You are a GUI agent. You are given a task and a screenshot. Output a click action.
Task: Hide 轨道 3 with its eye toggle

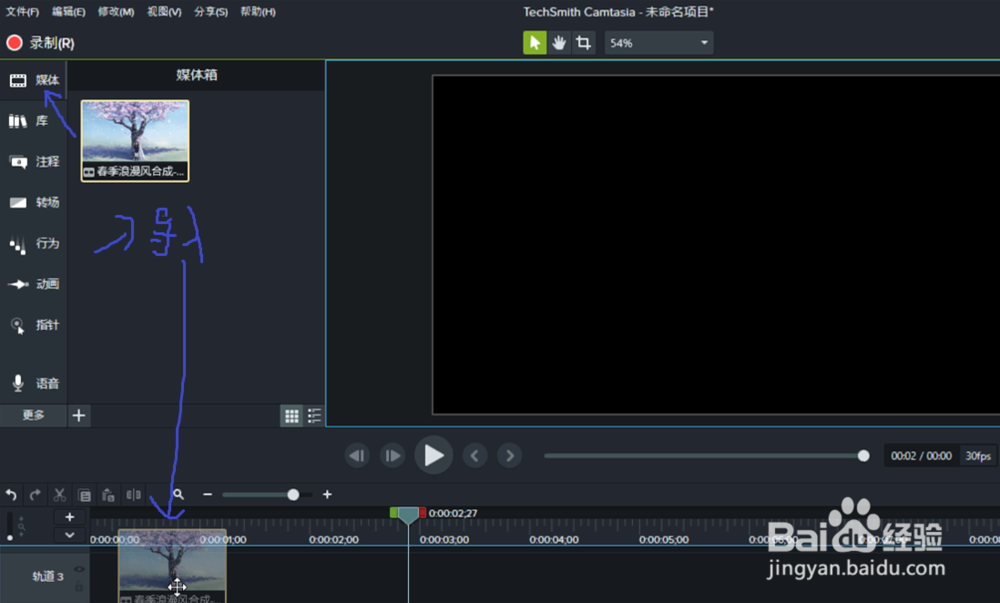81,570
